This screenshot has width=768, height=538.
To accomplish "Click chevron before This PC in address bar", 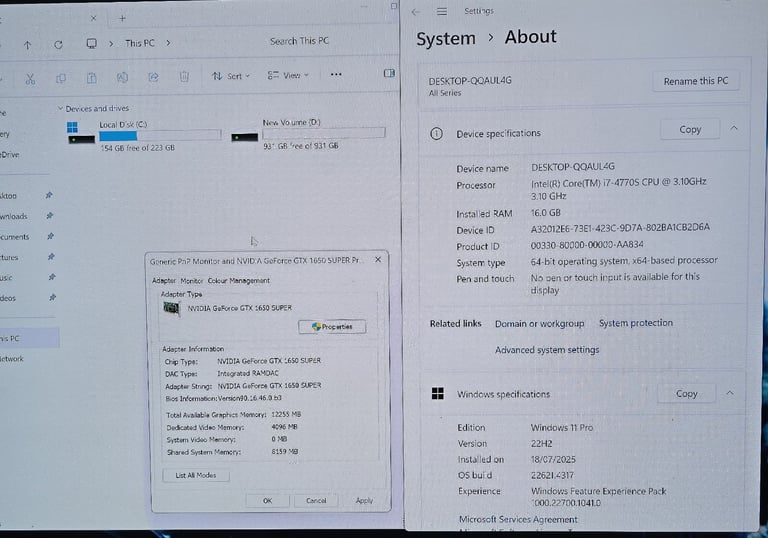I will [111, 44].
